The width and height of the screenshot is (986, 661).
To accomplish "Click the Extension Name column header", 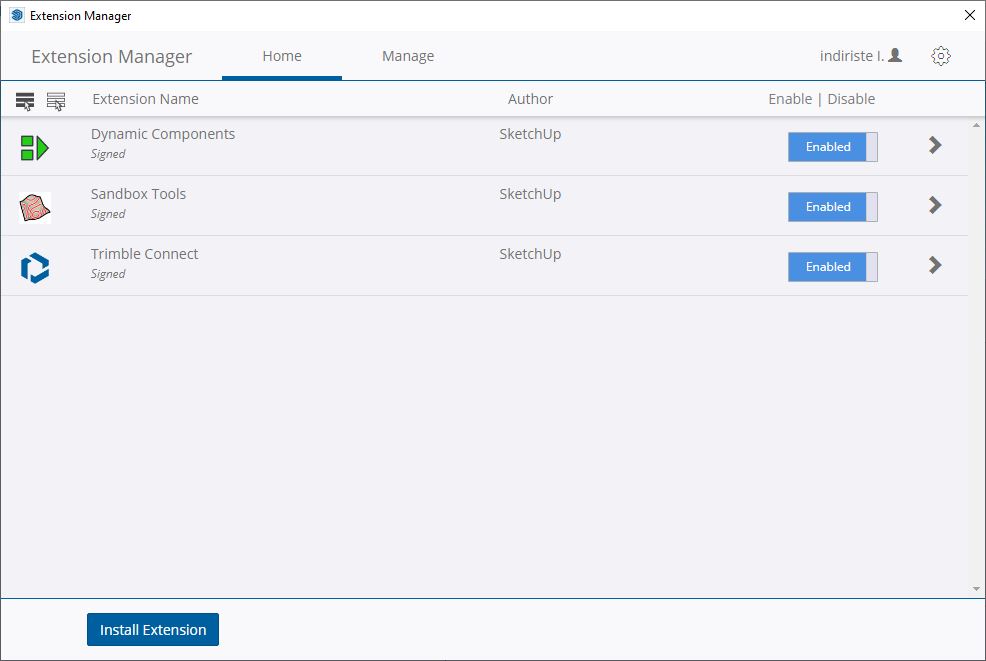I will click(145, 99).
